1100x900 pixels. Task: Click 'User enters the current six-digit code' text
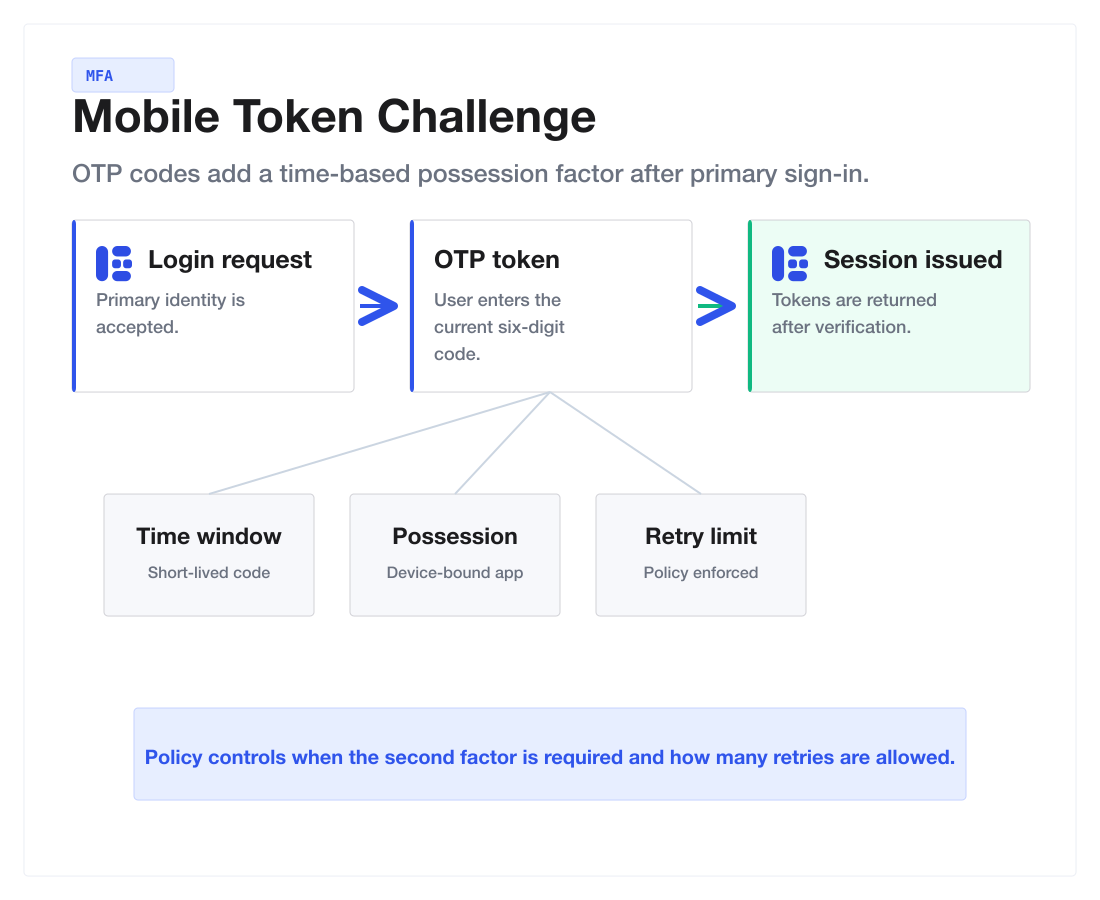499,327
